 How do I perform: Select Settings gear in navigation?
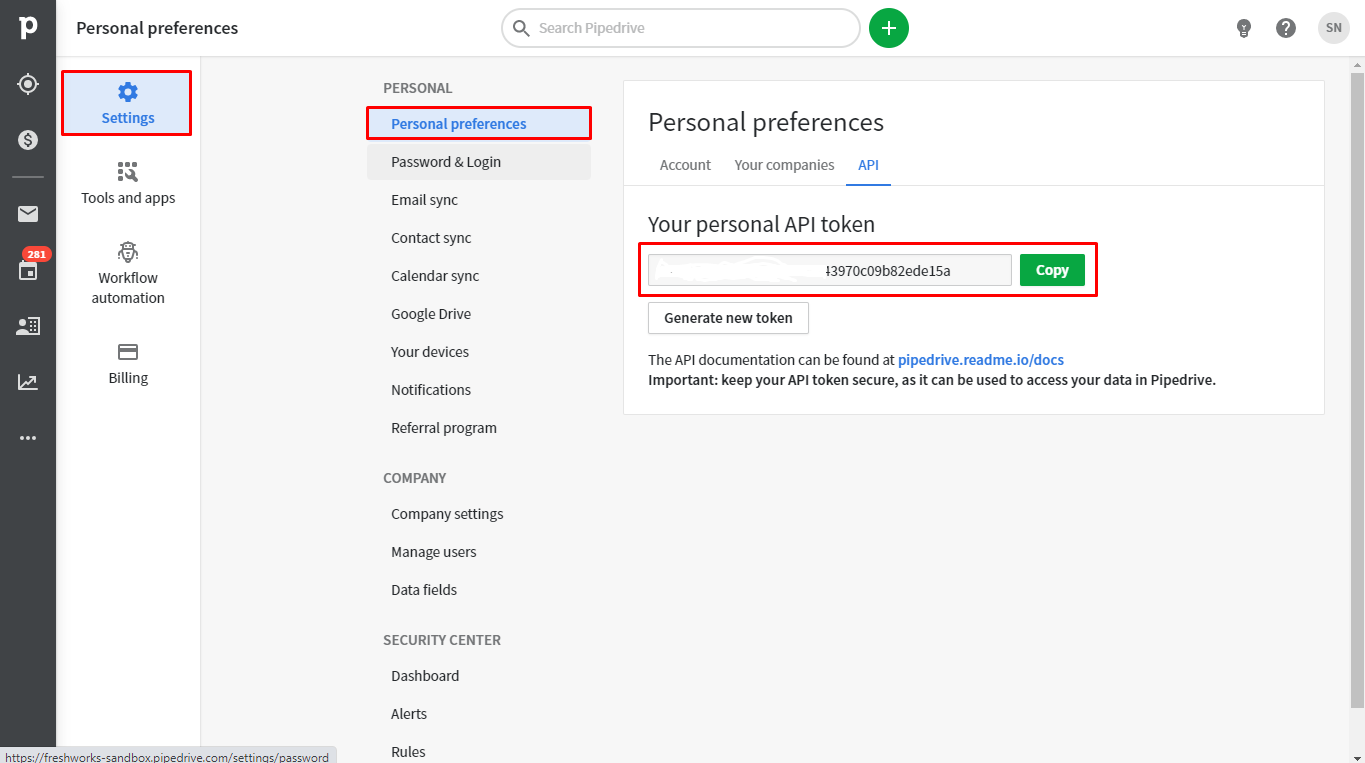[127, 103]
